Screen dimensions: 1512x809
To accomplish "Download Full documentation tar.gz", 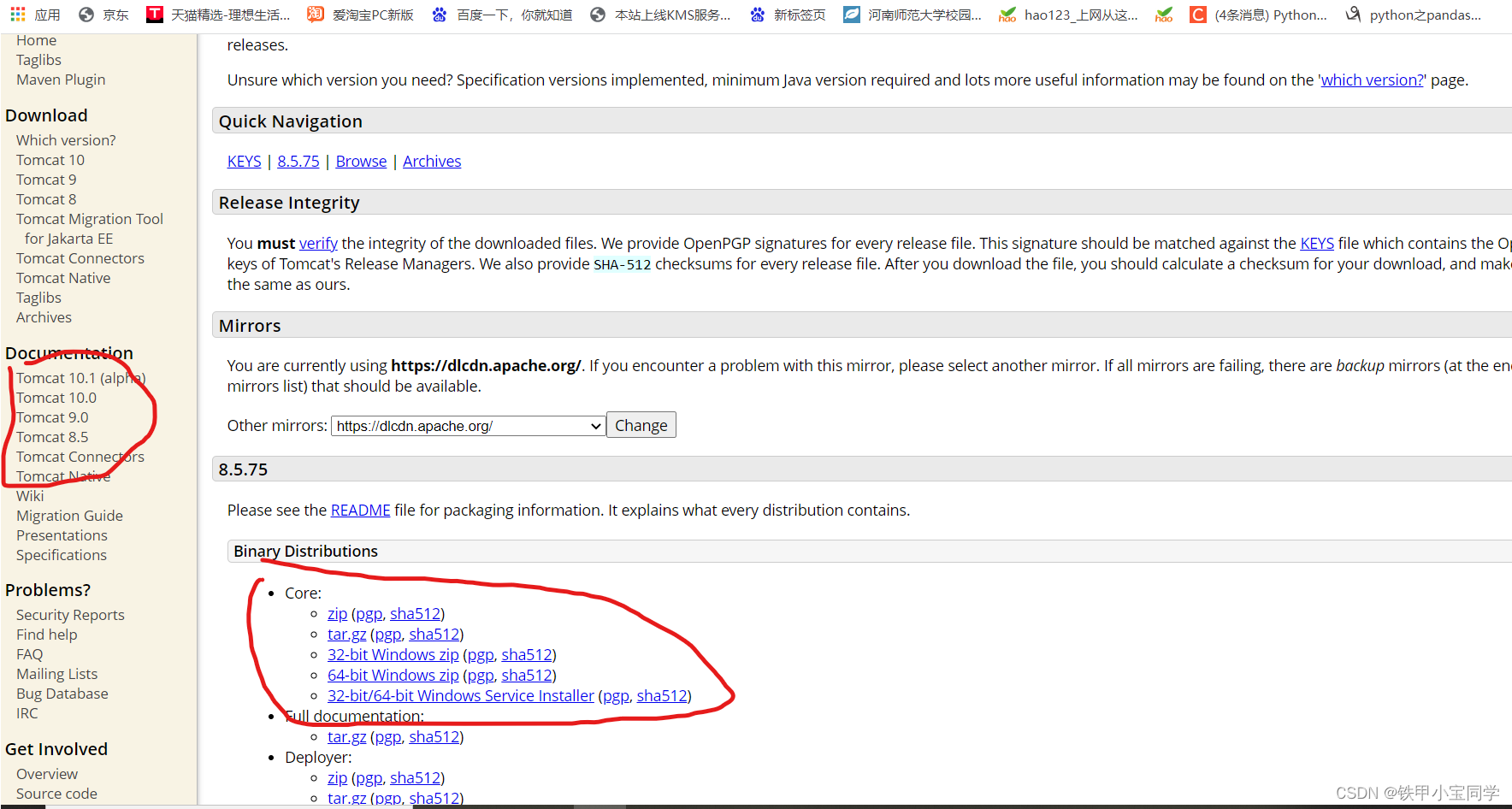I will pos(347,737).
